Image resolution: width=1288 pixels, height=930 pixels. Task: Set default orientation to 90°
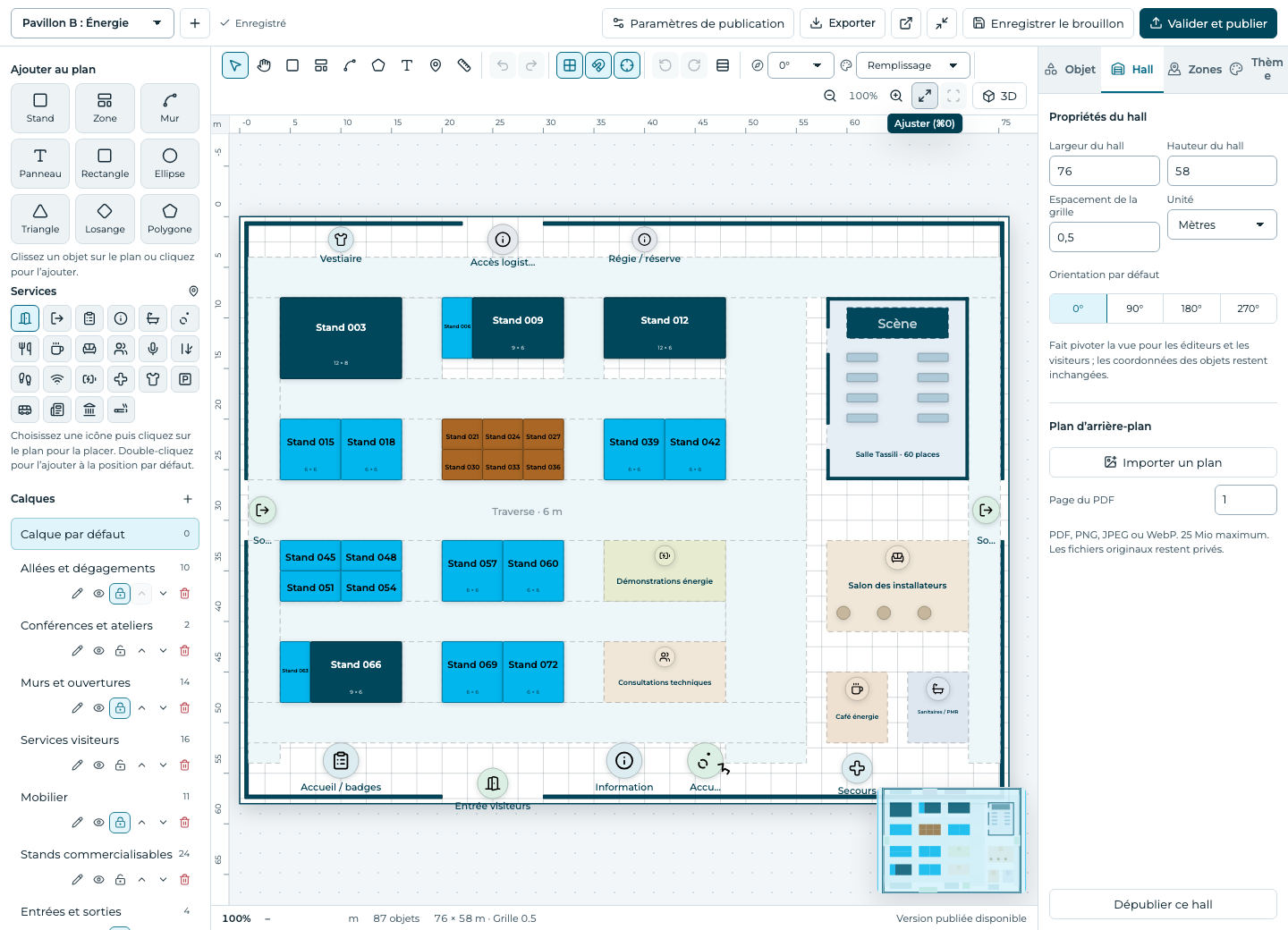(x=1134, y=309)
